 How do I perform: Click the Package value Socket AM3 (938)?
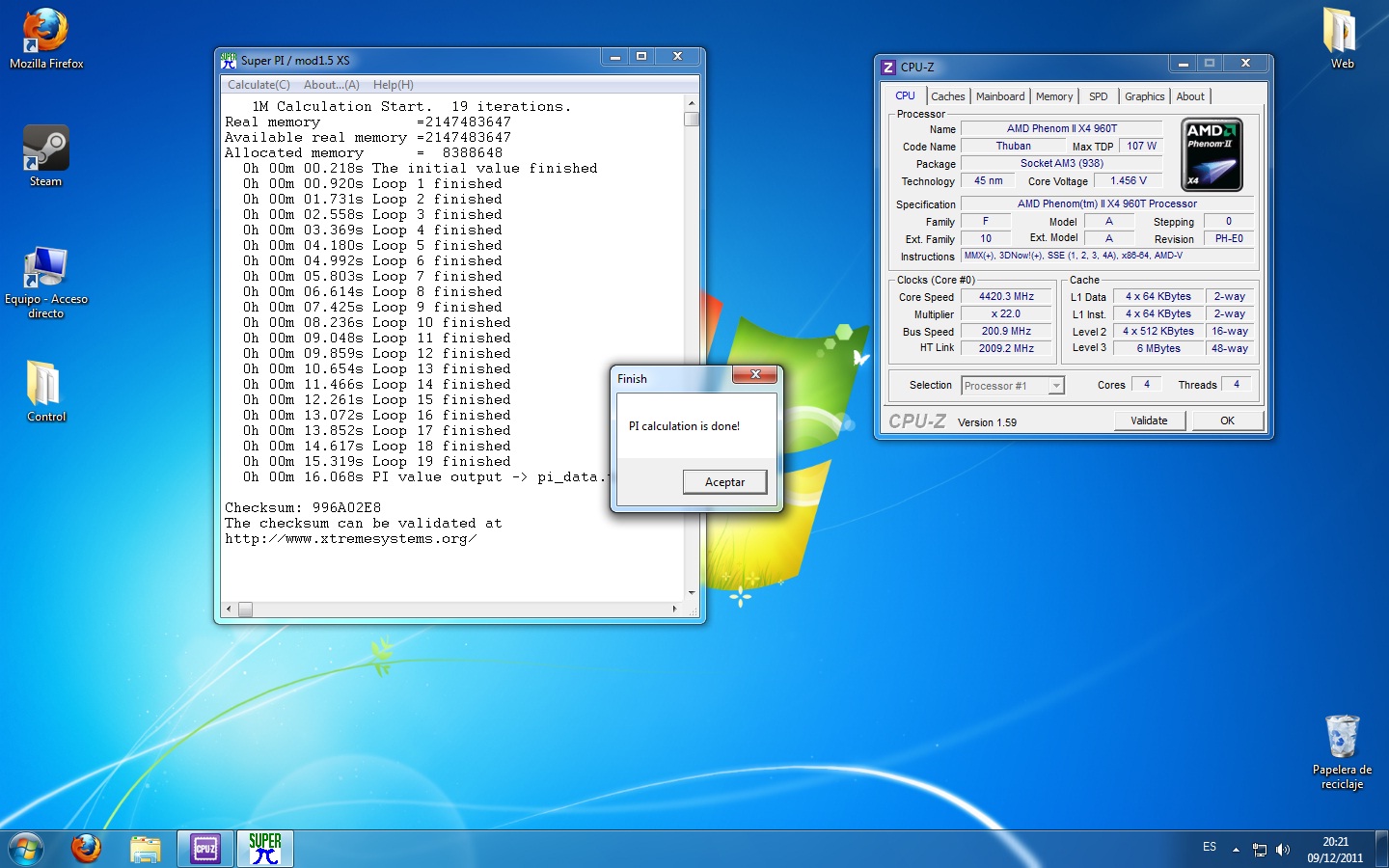[1062, 163]
